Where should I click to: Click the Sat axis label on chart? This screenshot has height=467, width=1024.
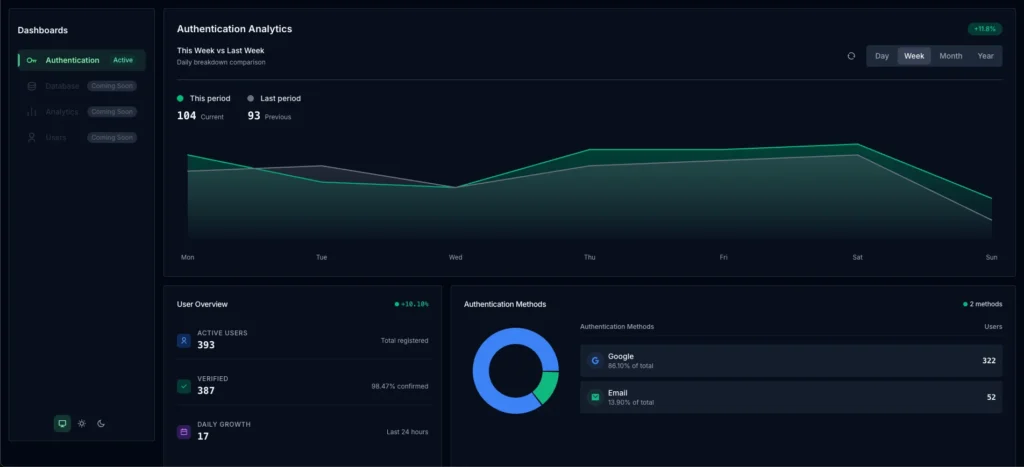(x=857, y=257)
